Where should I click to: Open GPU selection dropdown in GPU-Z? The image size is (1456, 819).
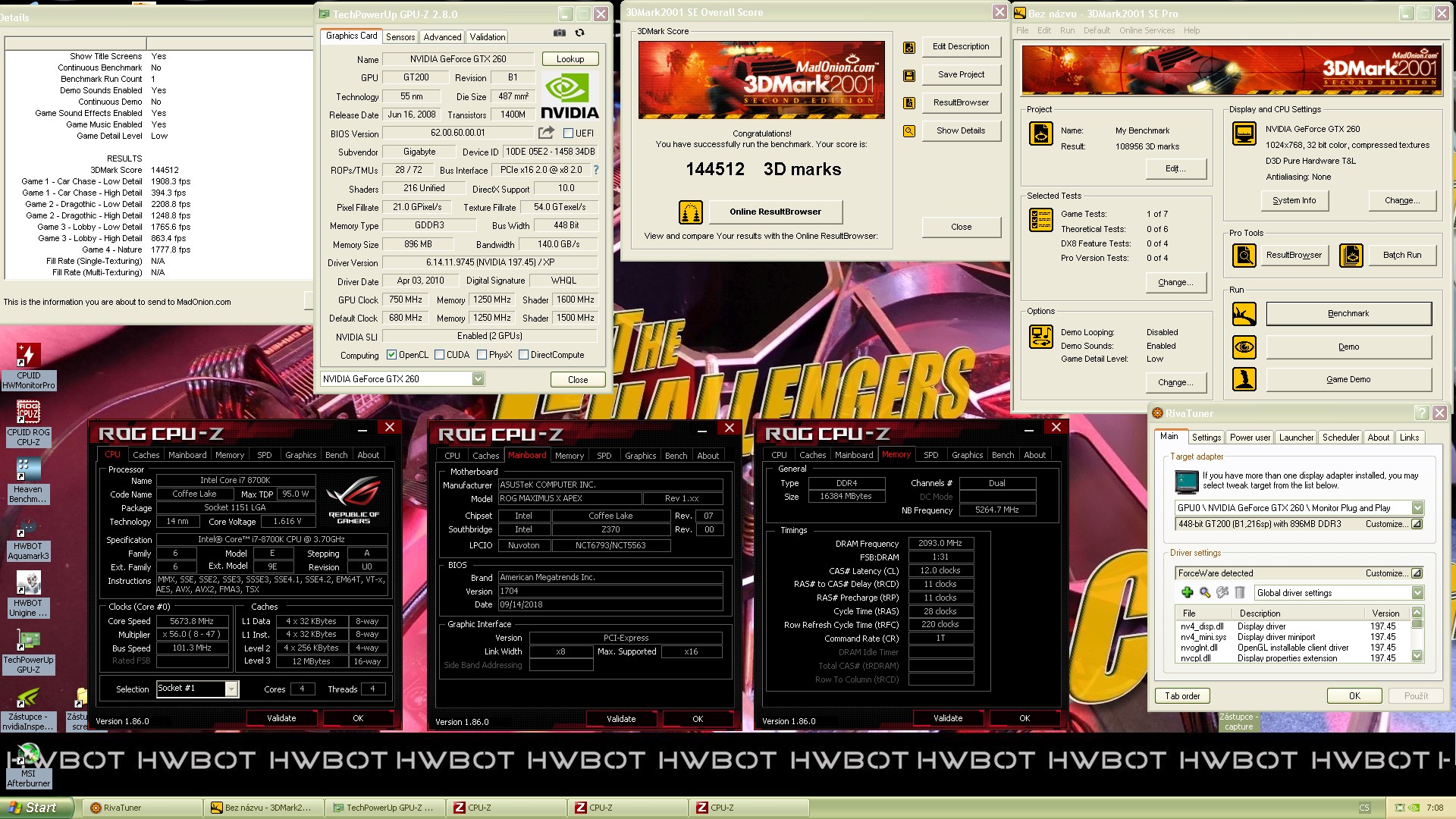point(478,379)
